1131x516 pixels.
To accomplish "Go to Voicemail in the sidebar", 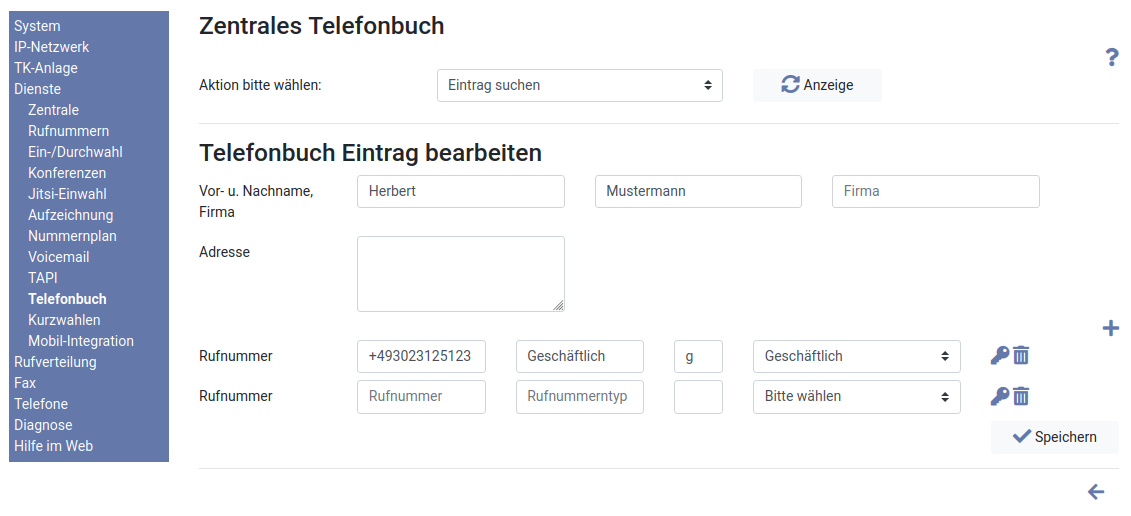I will point(58,257).
